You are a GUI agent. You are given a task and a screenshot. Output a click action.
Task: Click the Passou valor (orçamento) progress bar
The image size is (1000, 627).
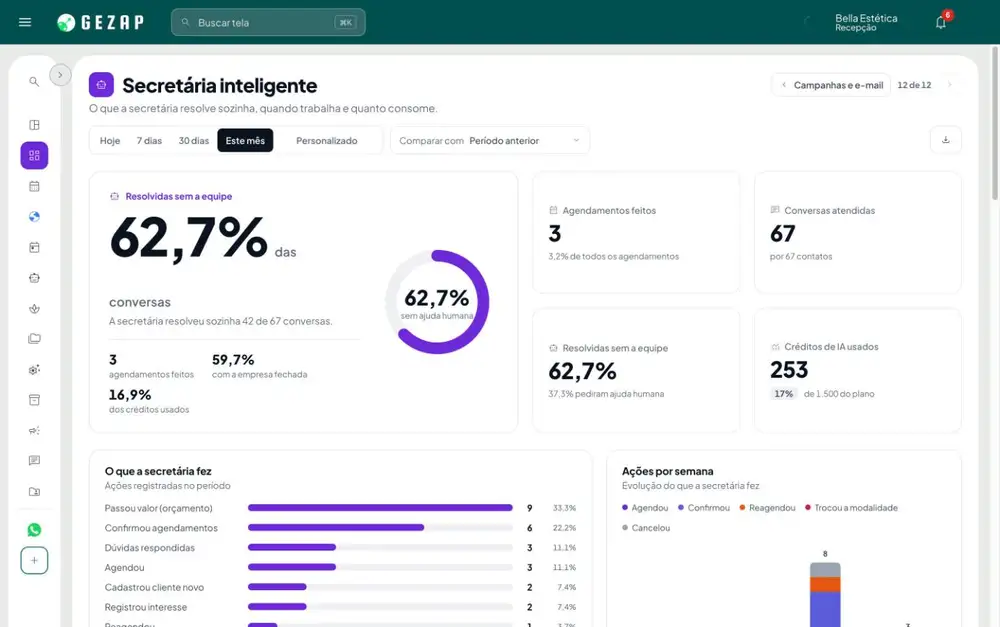pyautogui.click(x=380, y=508)
